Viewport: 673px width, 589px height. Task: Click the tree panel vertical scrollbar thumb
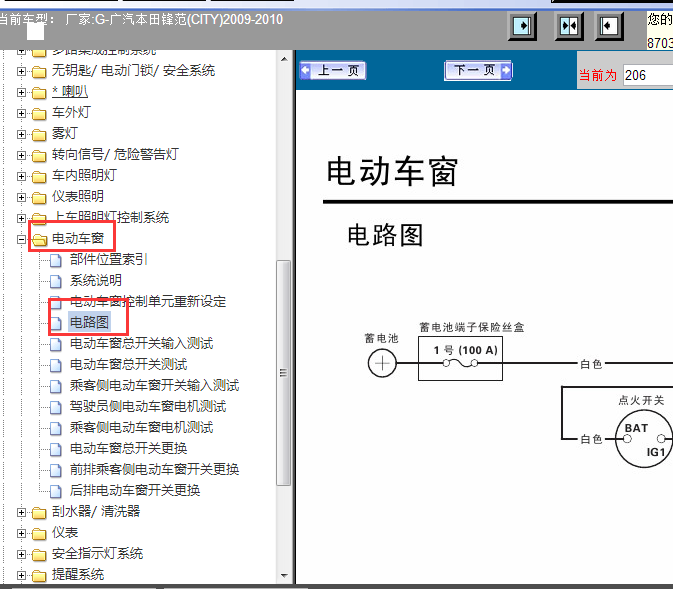(283, 373)
